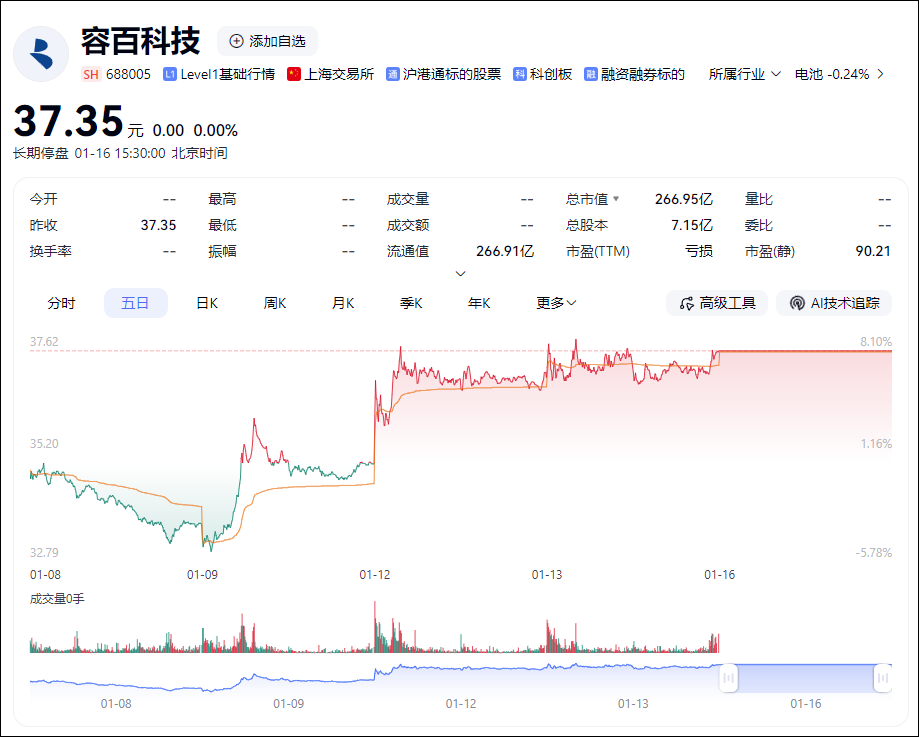Click the 总市值 value 266.95亿
The image size is (919, 737).
point(683,199)
